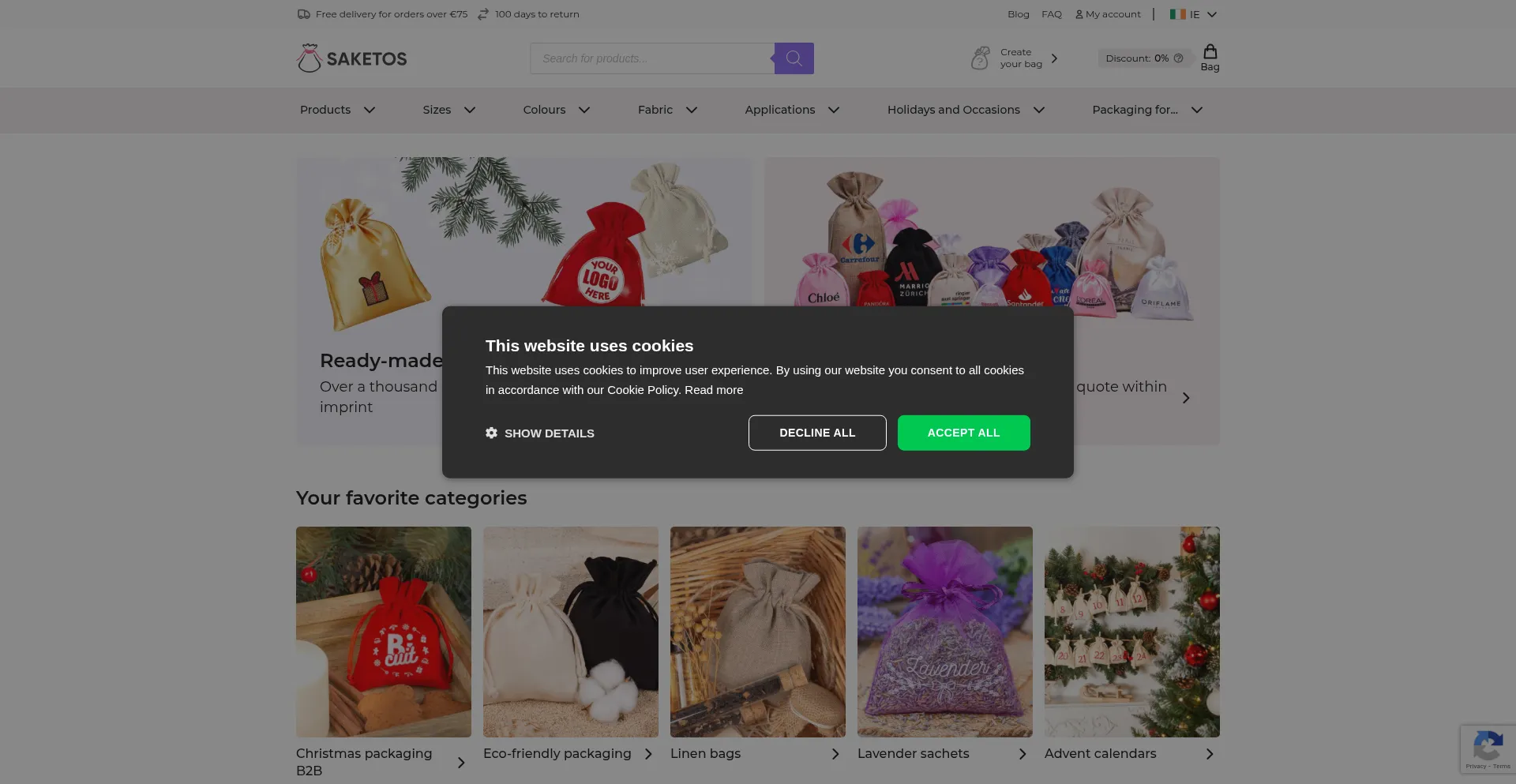1516x784 pixels.
Task: Click the discount help question icon
Action: pyautogui.click(x=1178, y=58)
